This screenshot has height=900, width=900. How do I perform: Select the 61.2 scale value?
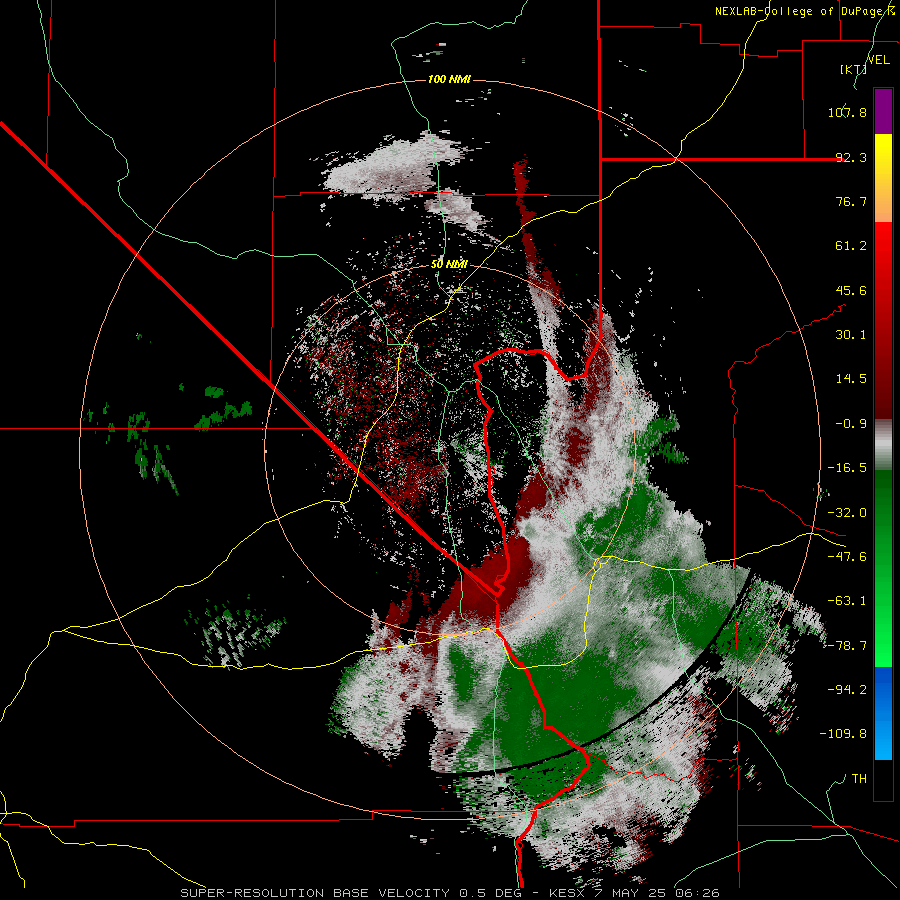click(851, 246)
